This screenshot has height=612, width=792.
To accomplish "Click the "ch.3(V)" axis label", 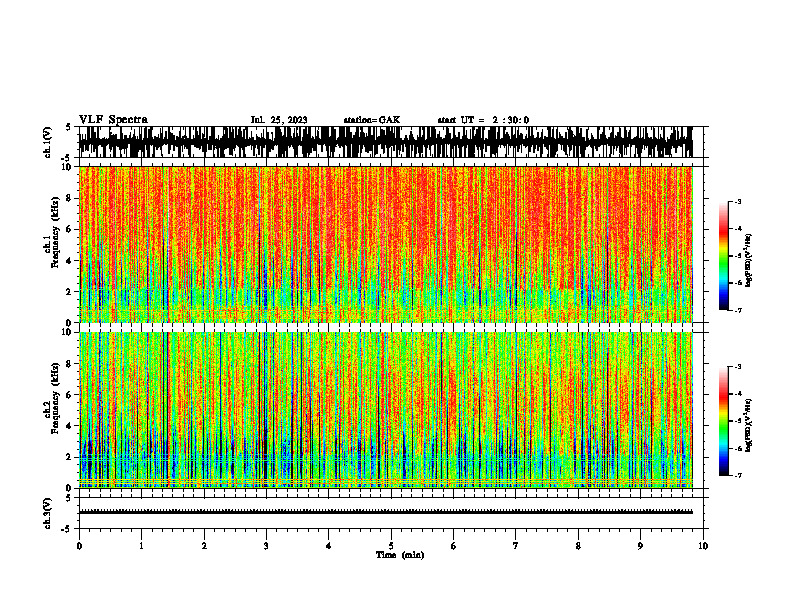I will (47, 513).
